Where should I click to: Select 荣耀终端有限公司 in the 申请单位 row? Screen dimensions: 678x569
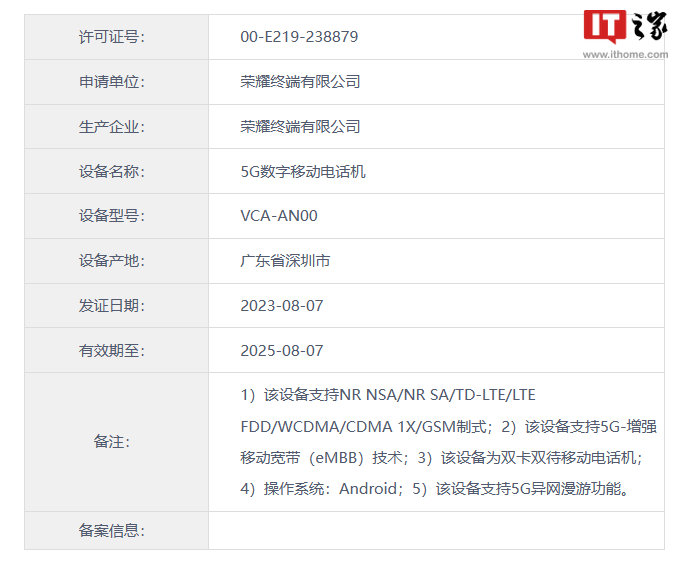301,82
